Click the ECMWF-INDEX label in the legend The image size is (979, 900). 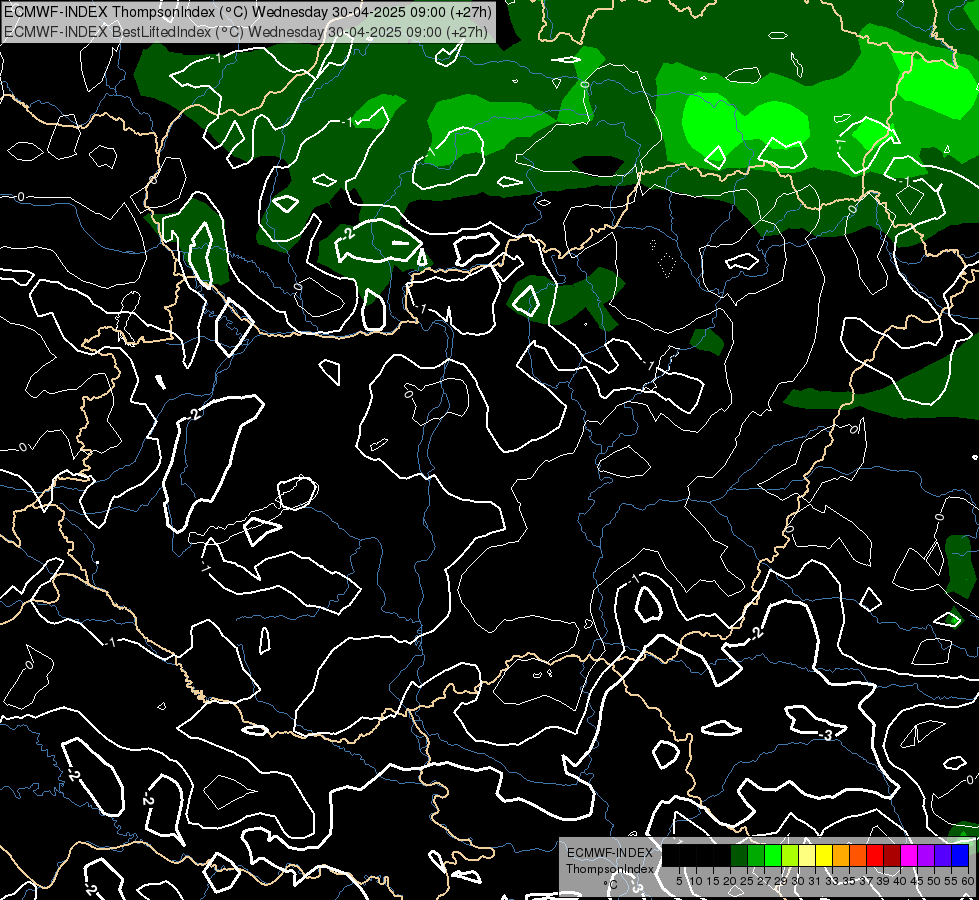click(609, 853)
